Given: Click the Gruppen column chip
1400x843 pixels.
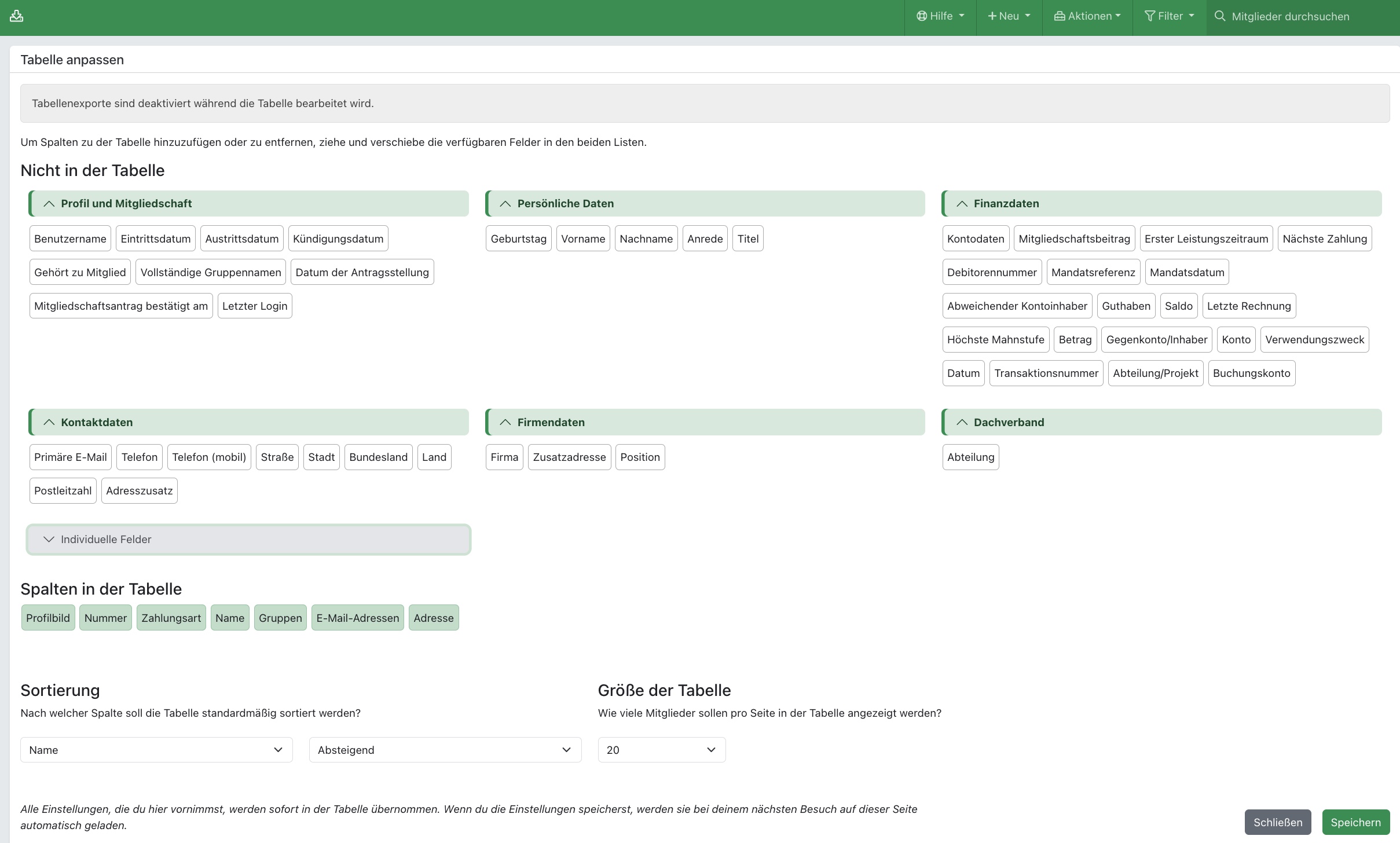Looking at the screenshot, I should coord(280,618).
